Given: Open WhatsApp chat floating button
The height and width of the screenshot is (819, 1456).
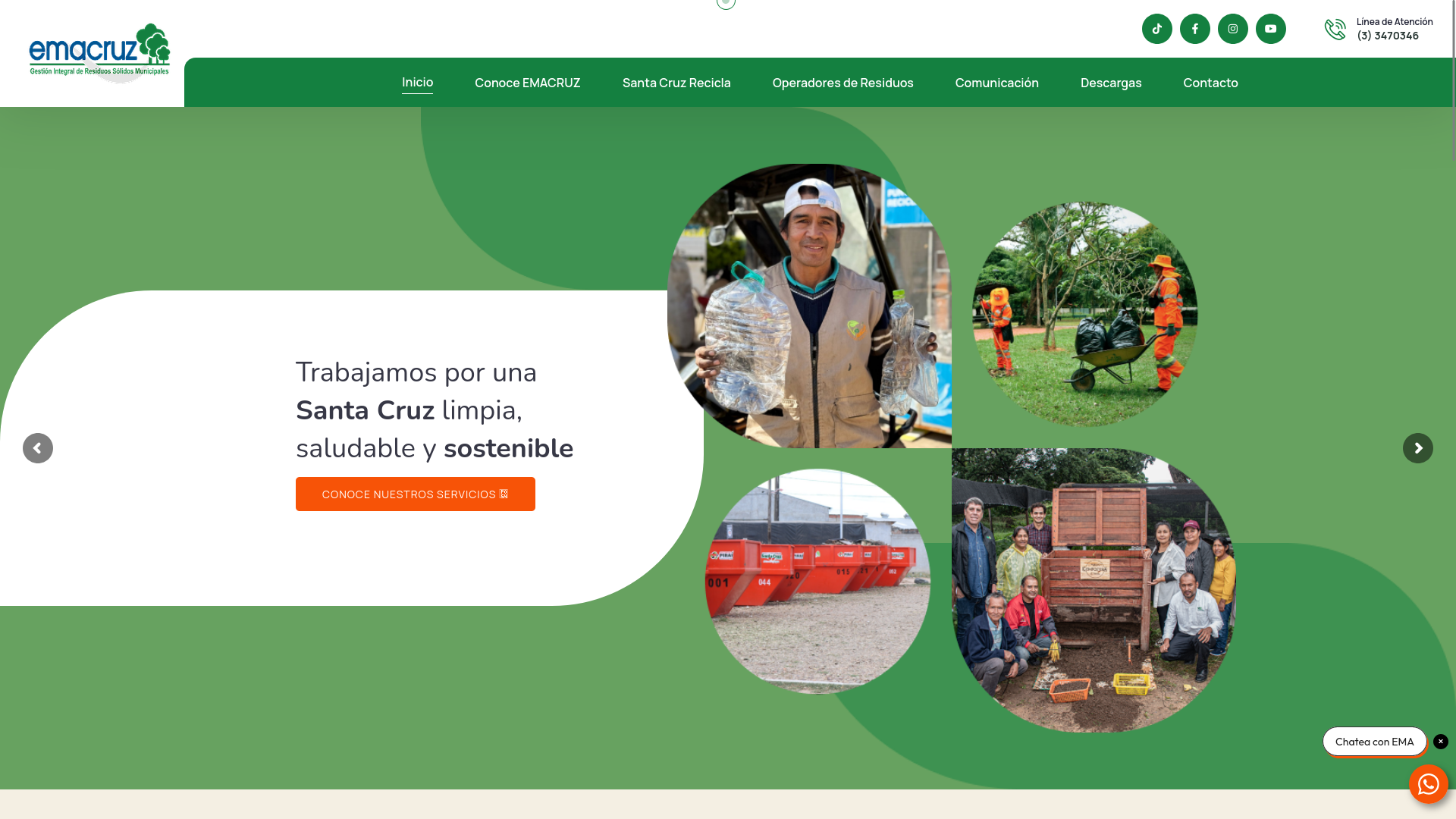Looking at the screenshot, I should pos(1428,783).
